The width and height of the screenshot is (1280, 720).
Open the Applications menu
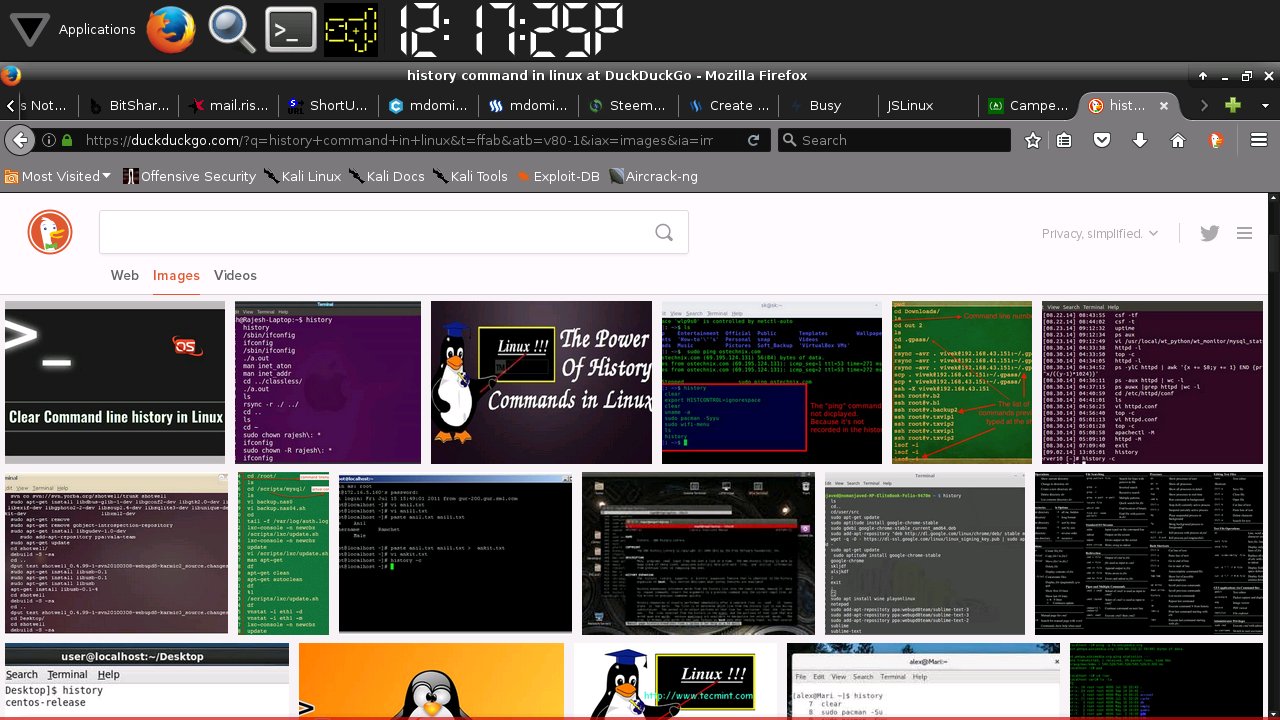[x=72, y=29]
